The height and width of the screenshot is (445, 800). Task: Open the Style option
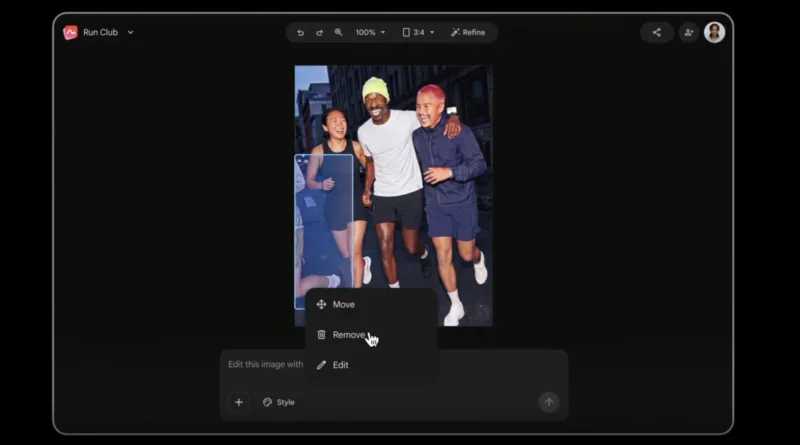[x=279, y=402]
